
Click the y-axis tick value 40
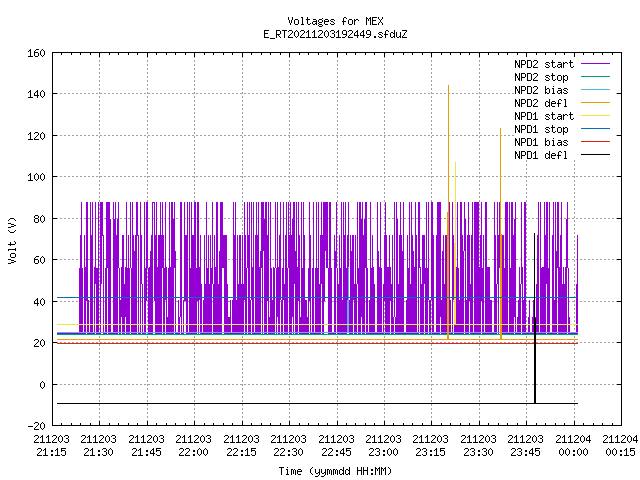[x=39, y=302]
